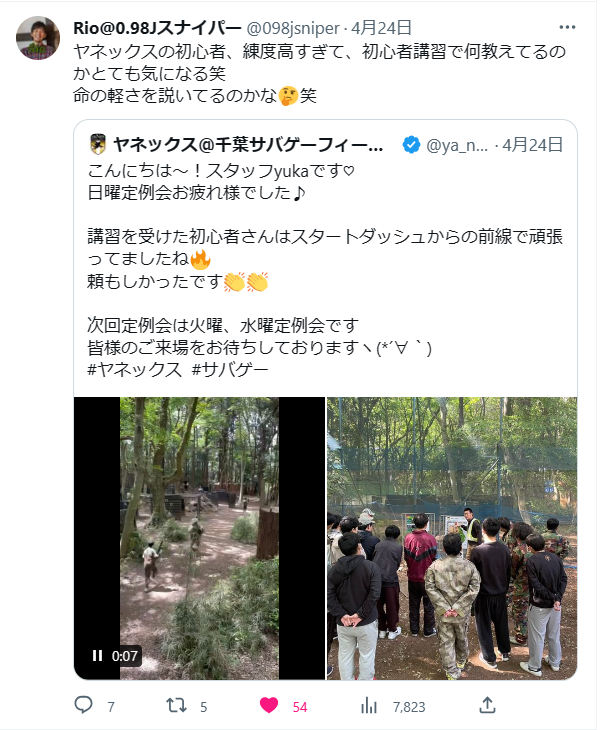Screen dimensions: 600x730
Task: Open the three-dot more options menu
Action: pyautogui.click(x=567, y=28)
